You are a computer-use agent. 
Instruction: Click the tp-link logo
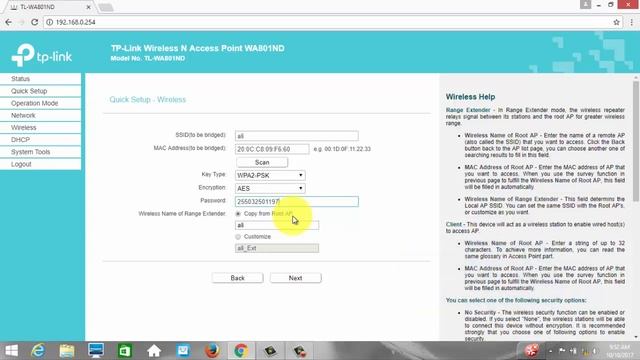pos(42,55)
